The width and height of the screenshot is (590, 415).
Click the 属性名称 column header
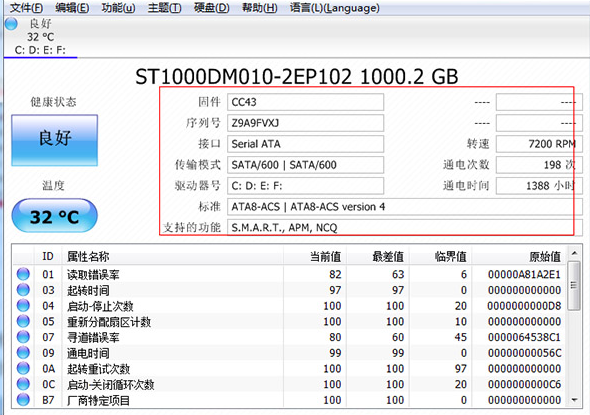point(172,256)
